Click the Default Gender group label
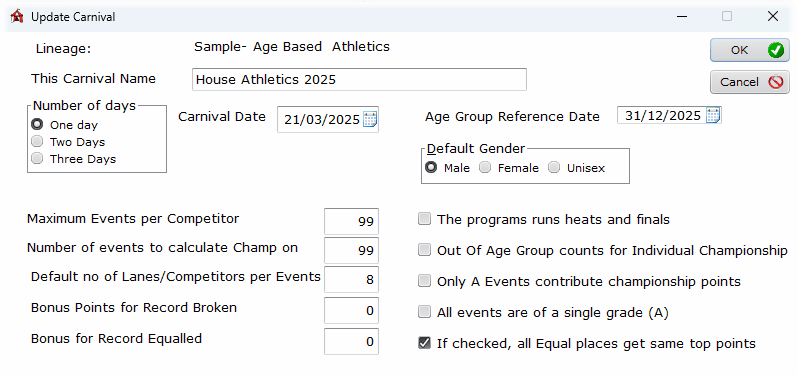Screen dimensions: 797x379 (476, 148)
